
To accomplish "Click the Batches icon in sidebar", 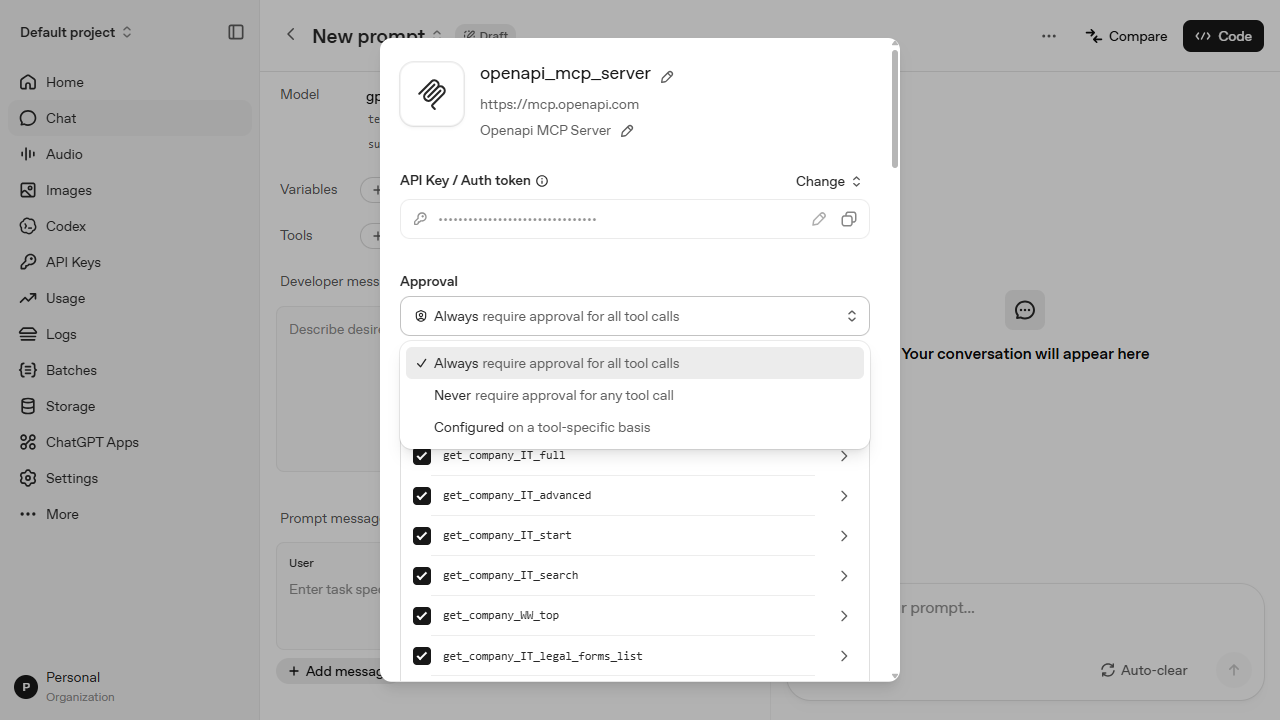I will (x=28, y=370).
